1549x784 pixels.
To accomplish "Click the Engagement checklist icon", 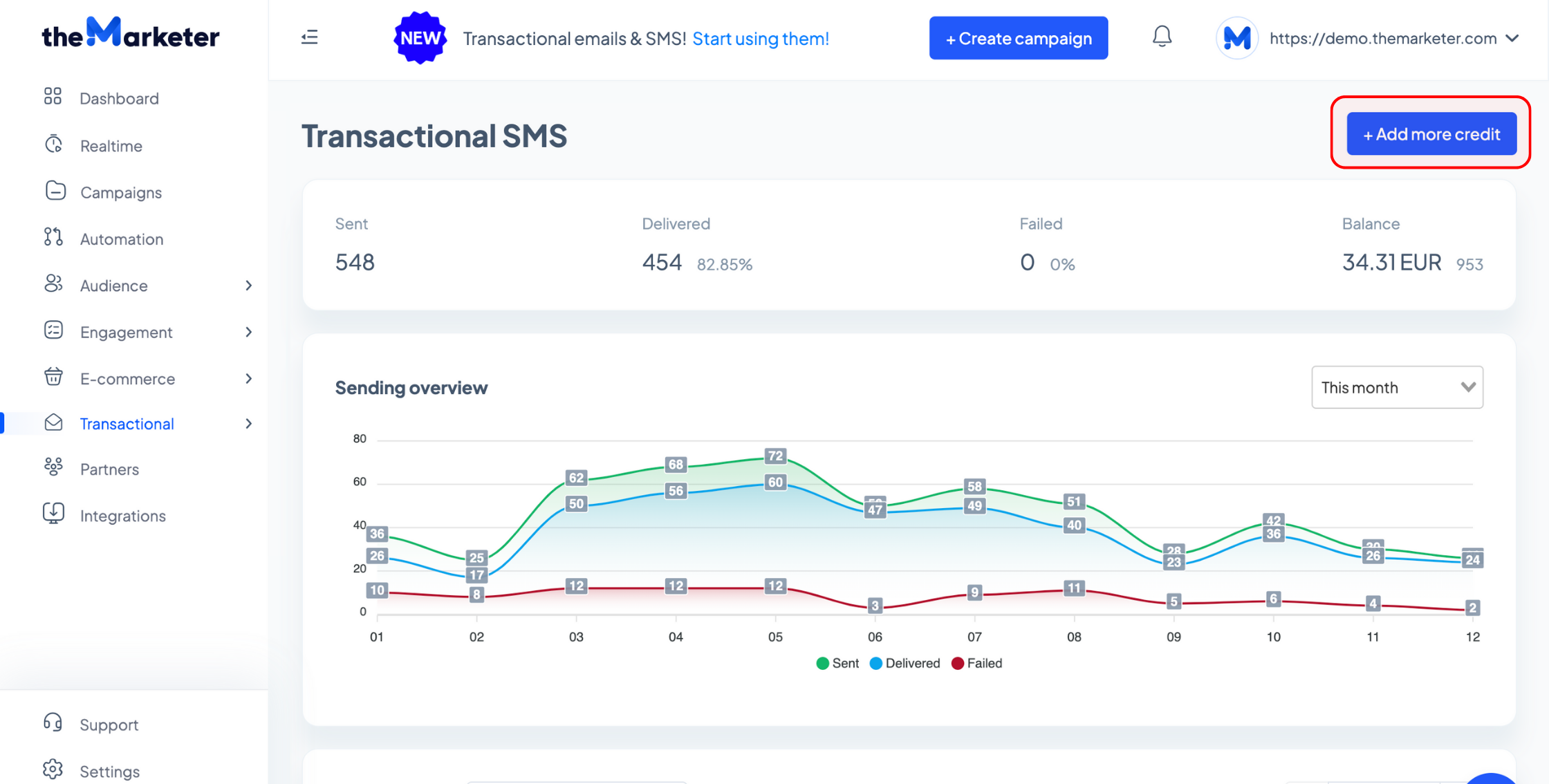I will pos(53,330).
